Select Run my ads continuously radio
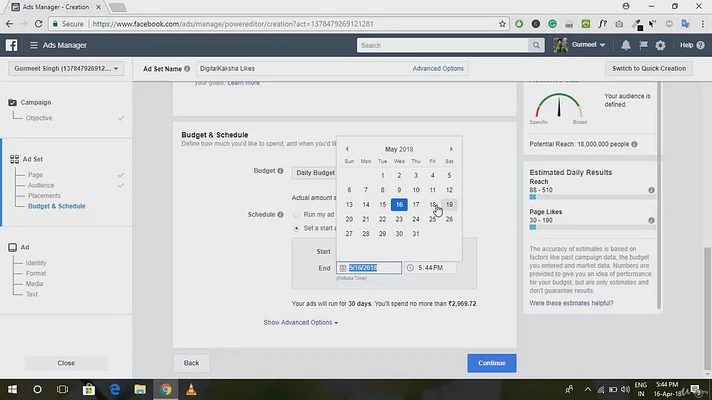 click(x=297, y=214)
